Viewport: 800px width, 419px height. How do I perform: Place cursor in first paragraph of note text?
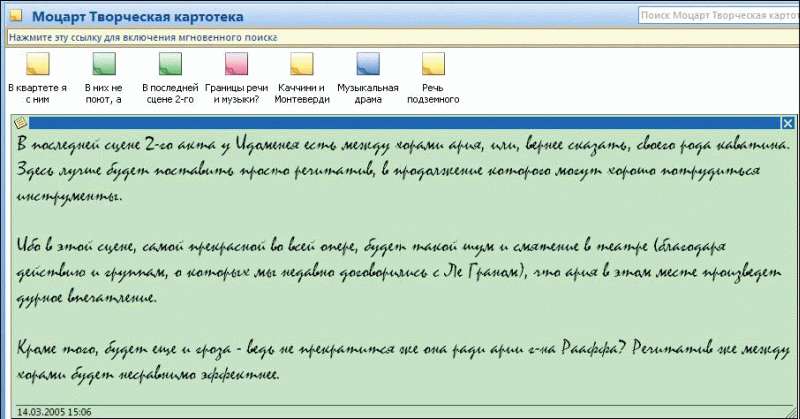[400, 170]
